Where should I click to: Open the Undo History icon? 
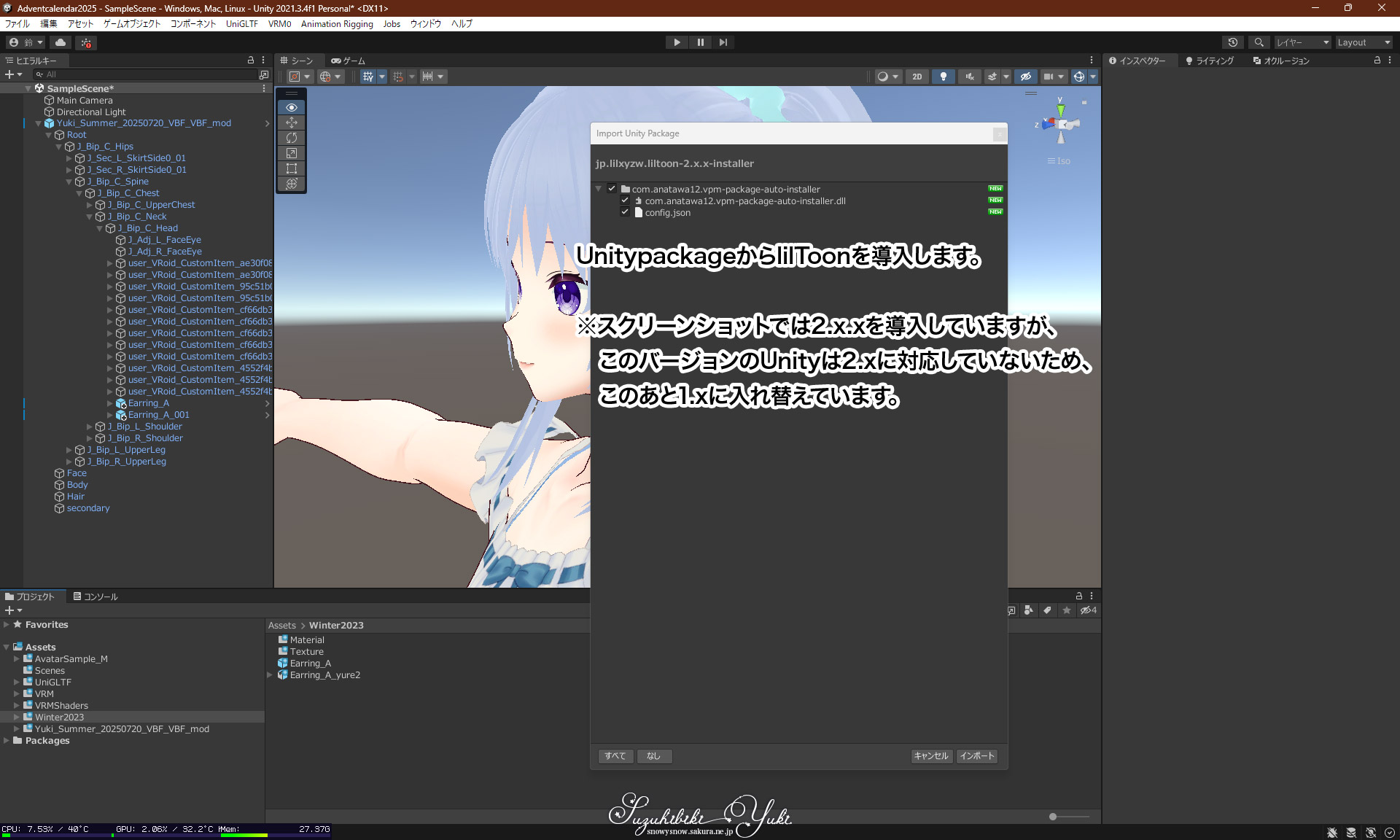1232,42
